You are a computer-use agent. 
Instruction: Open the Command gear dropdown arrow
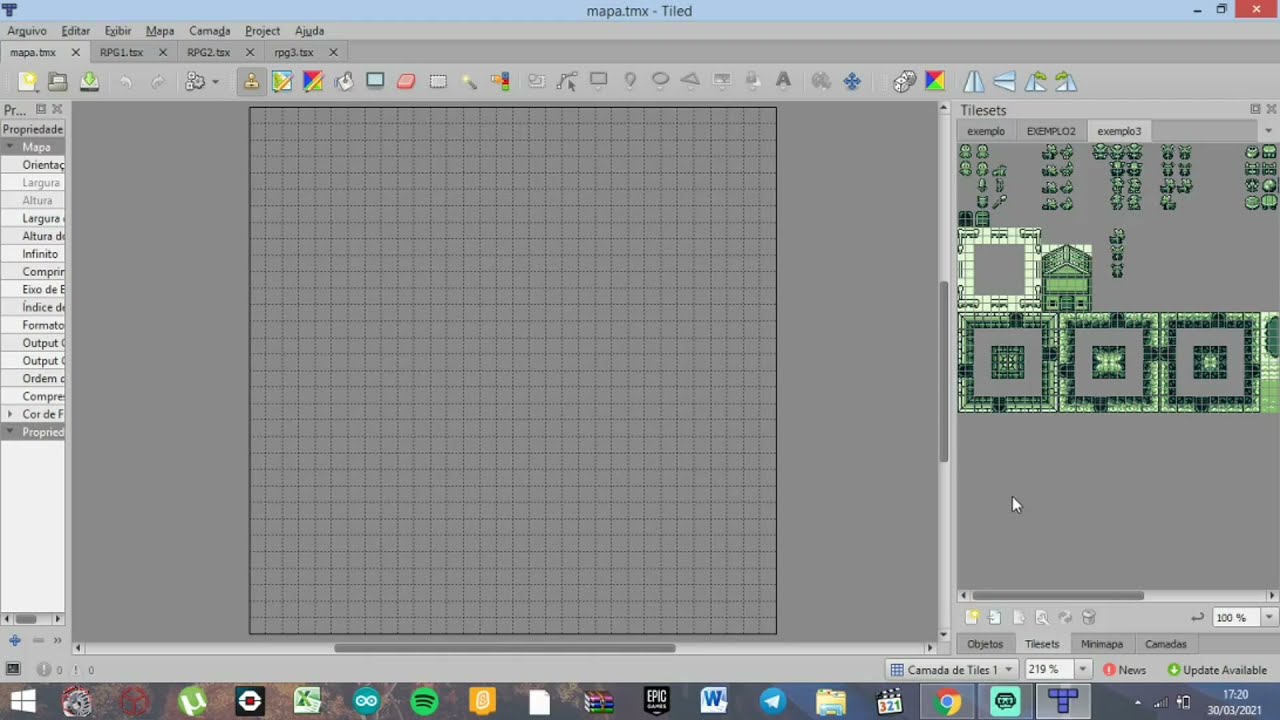point(214,82)
